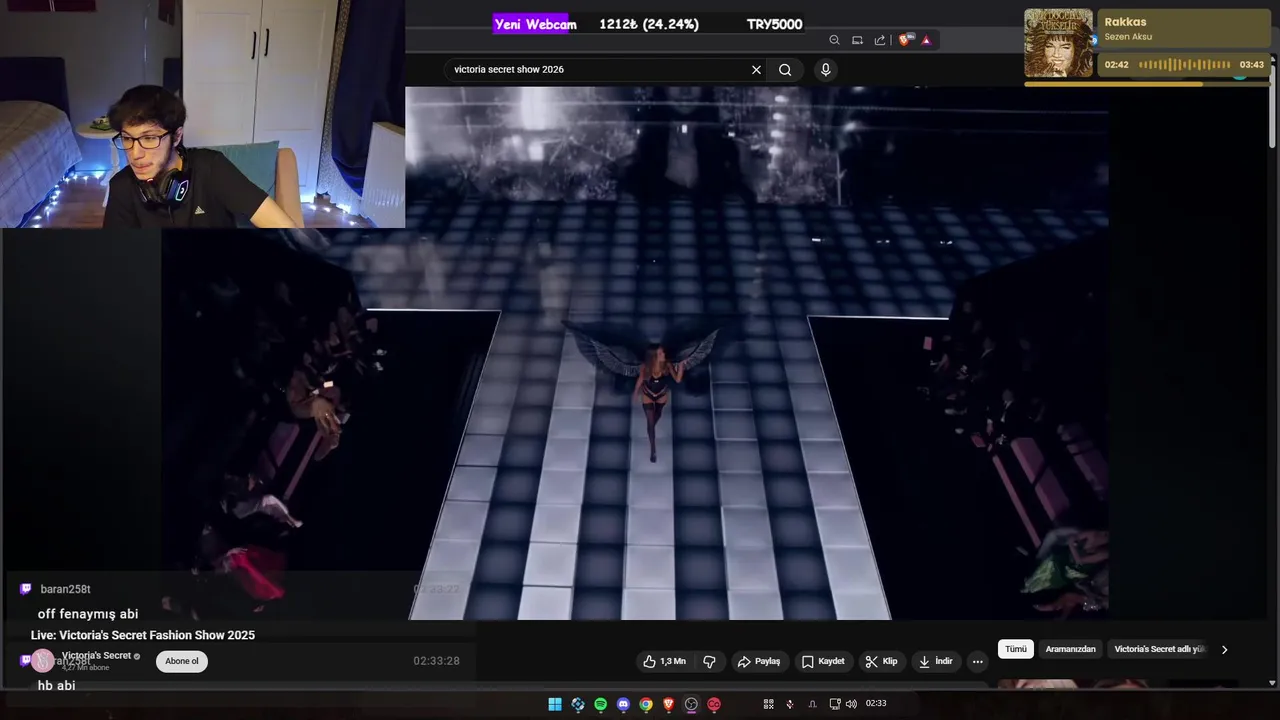The image size is (1280, 720).
Task: Click the goal progress 1212₺ (24.24%)
Action: [649, 24]
